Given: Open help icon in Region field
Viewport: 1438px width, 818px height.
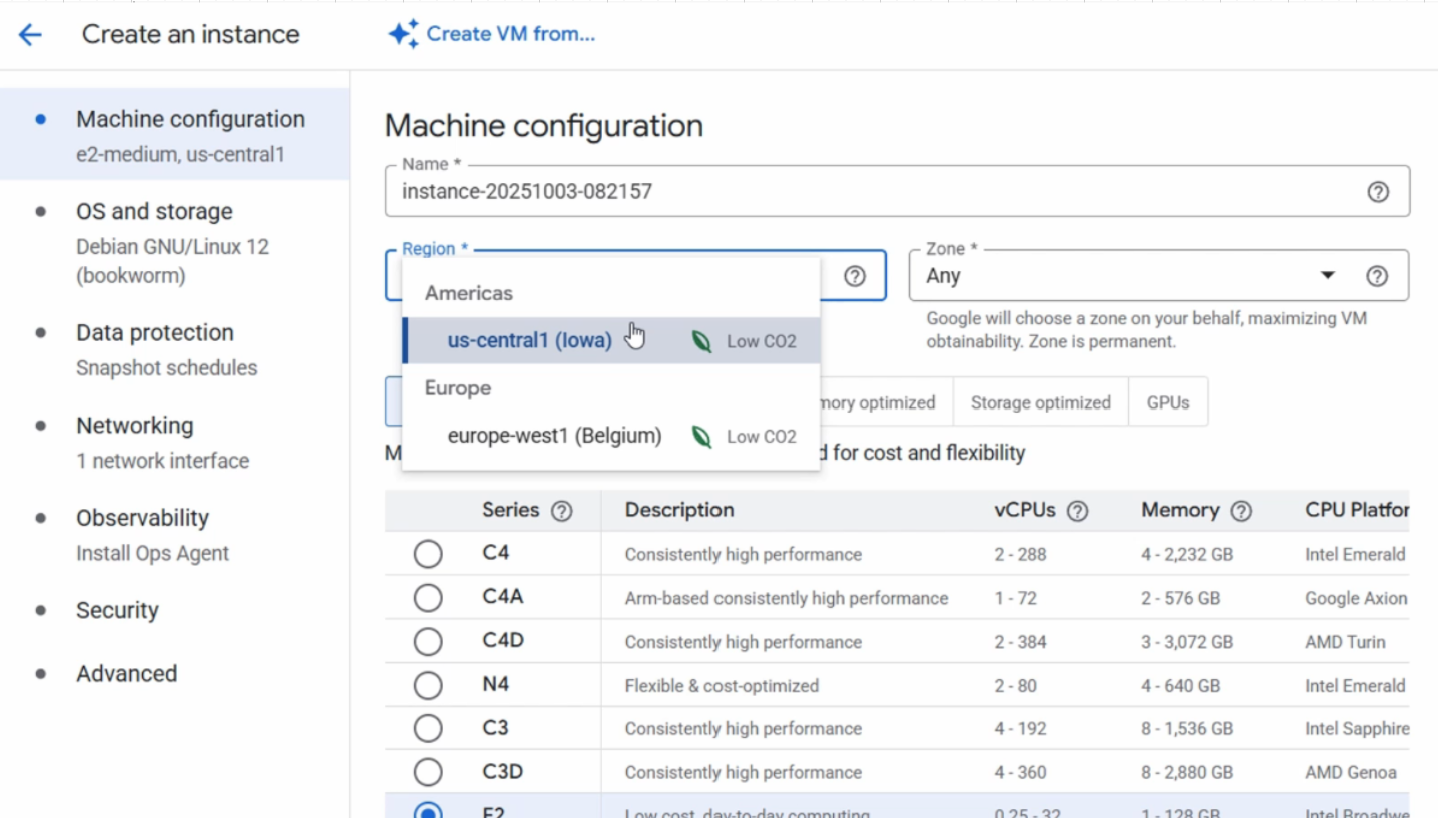Looking at the screenshot, I should pyautogui.click(x=854, y=276).
